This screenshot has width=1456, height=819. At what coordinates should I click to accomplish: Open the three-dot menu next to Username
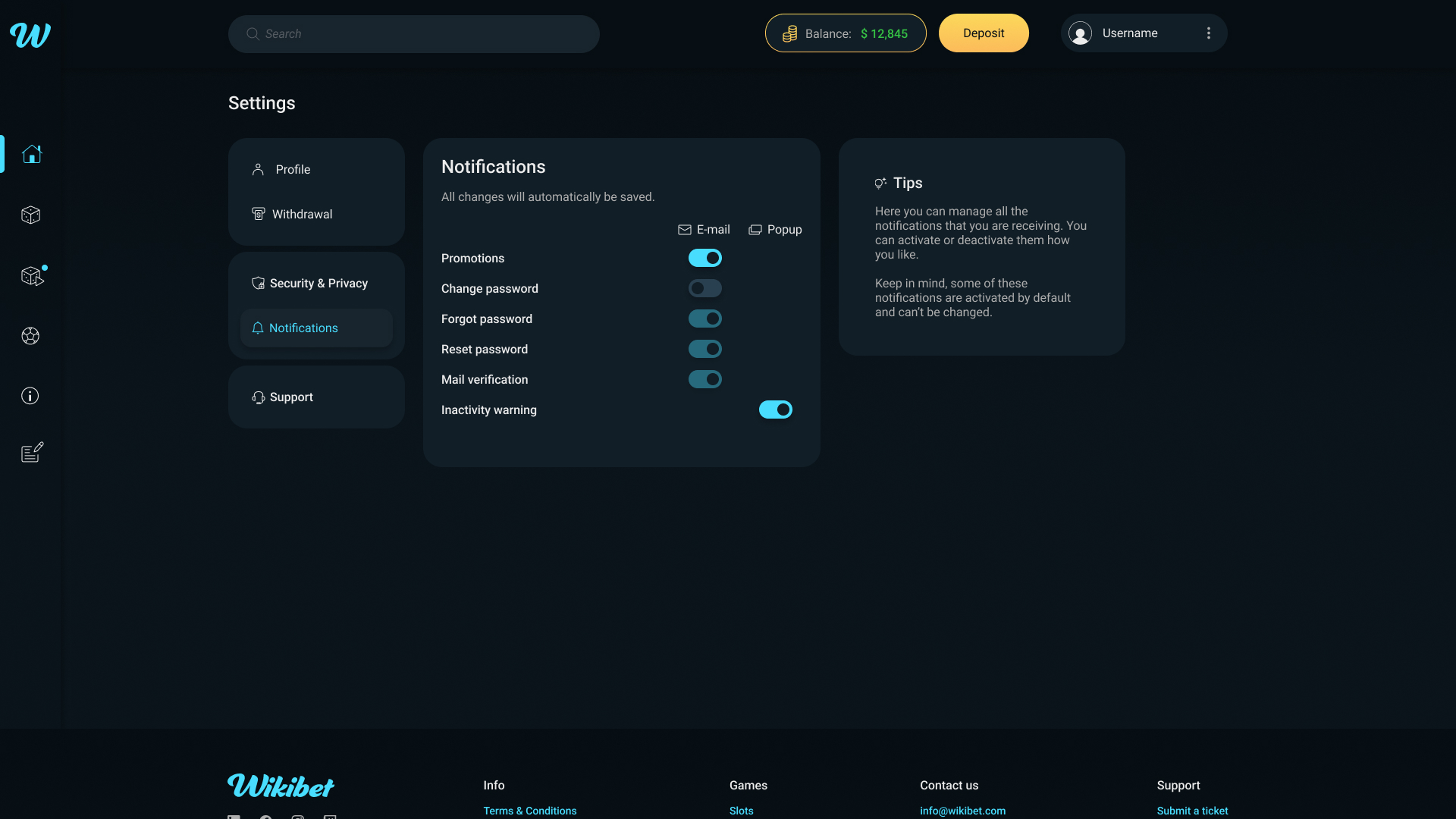pos(1208,33)
